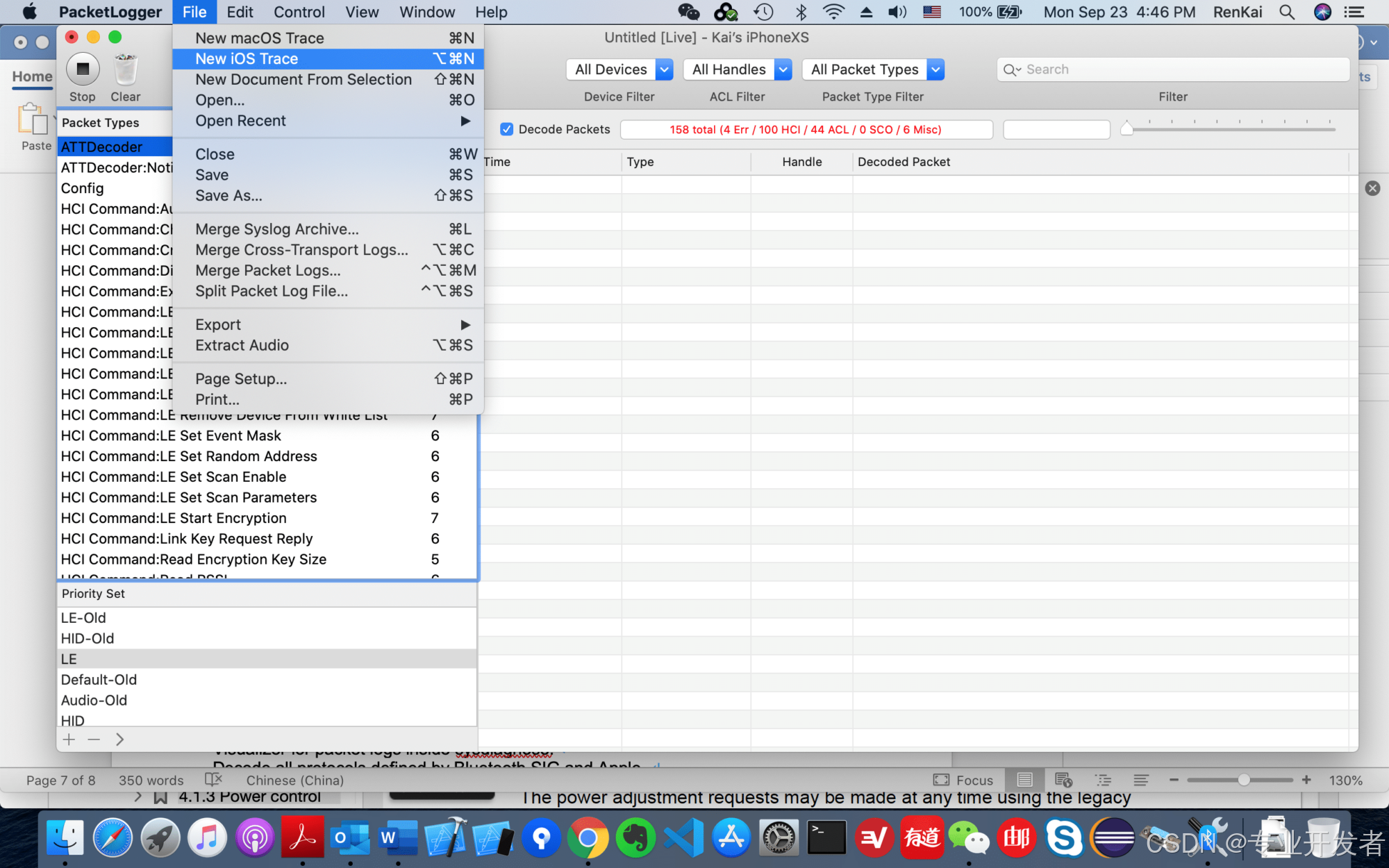This screenshot has width=1389, height=868.
Task: Uncheck the Decode Packets checkbox
Action: pyautogui.click(x=507, y=129)
